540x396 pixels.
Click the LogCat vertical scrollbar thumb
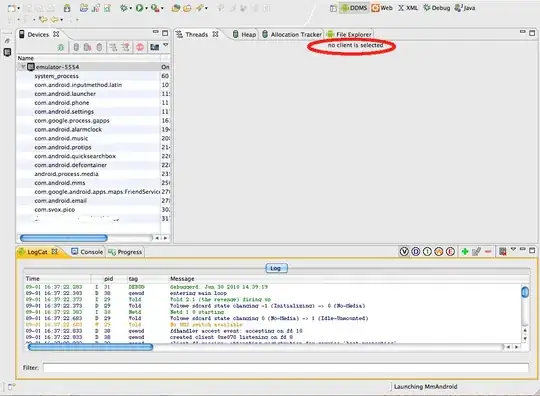click(x=525, y=292)
